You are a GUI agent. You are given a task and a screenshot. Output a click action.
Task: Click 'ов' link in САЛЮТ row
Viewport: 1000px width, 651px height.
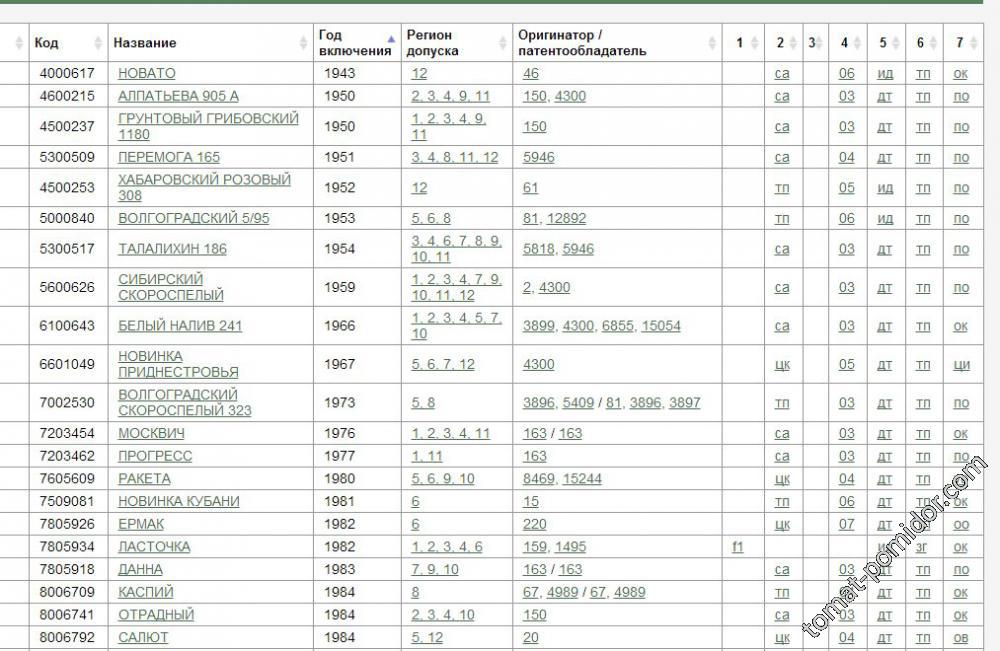click(x=961, y=638)
